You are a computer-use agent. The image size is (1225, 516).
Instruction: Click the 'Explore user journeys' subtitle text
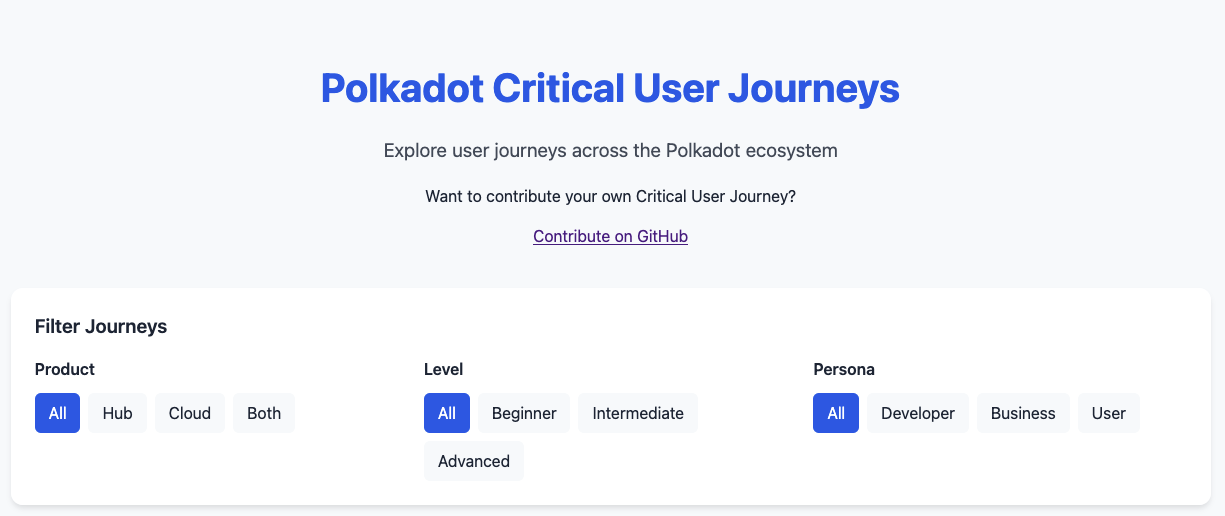(610, 151)
